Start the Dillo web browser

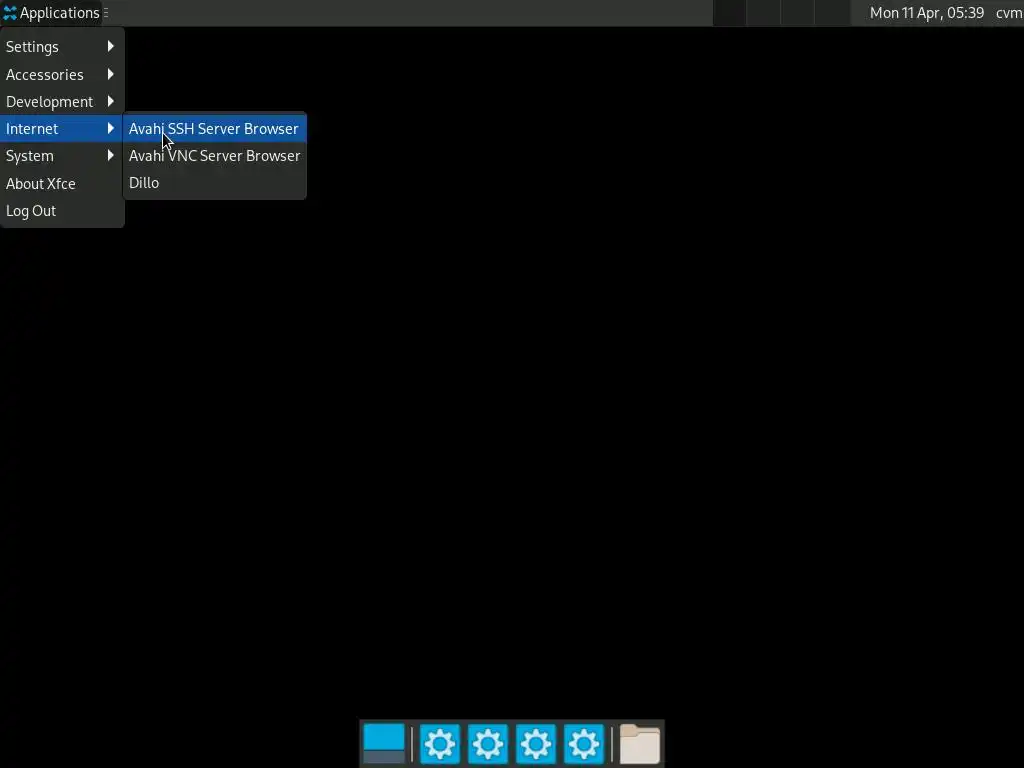214,183
